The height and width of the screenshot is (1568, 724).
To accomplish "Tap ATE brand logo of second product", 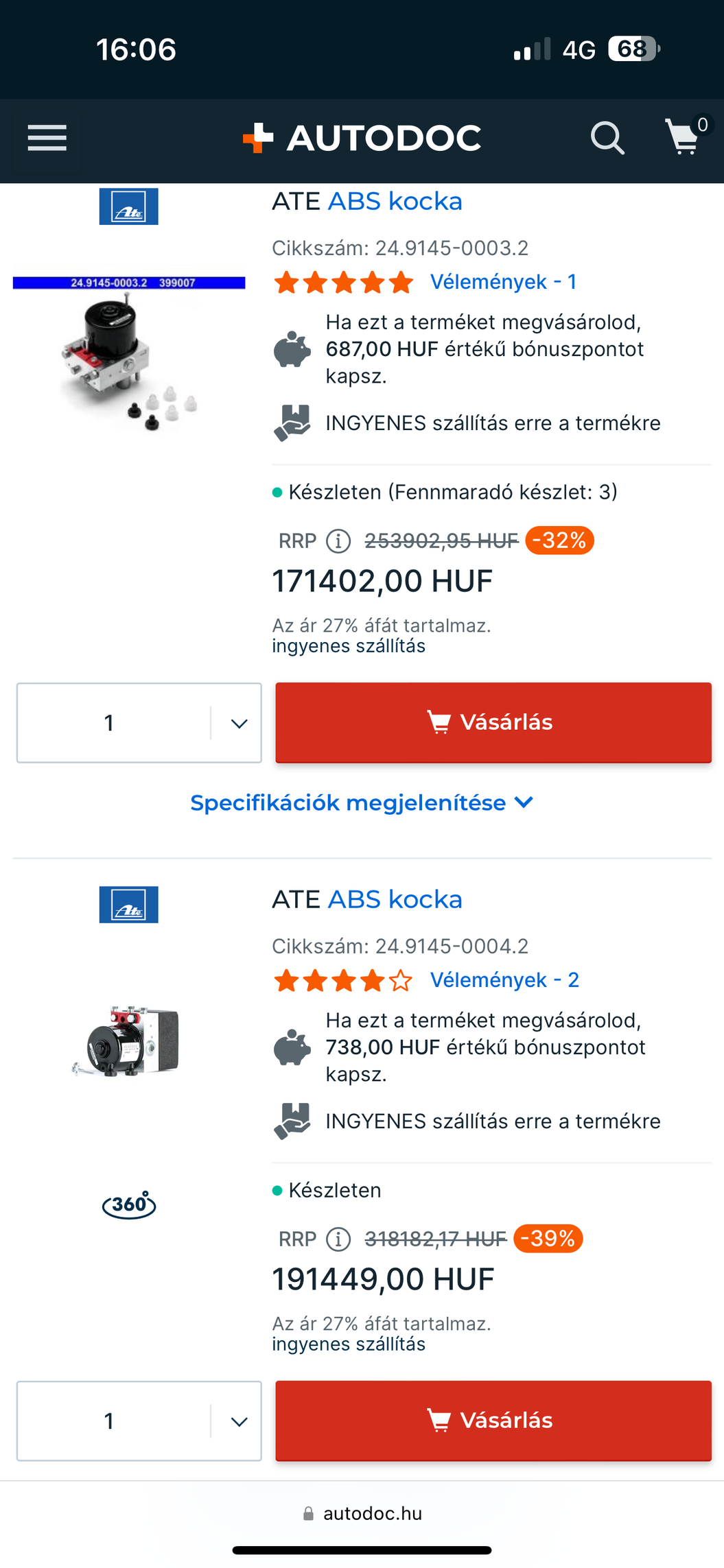I will (129, 904).
